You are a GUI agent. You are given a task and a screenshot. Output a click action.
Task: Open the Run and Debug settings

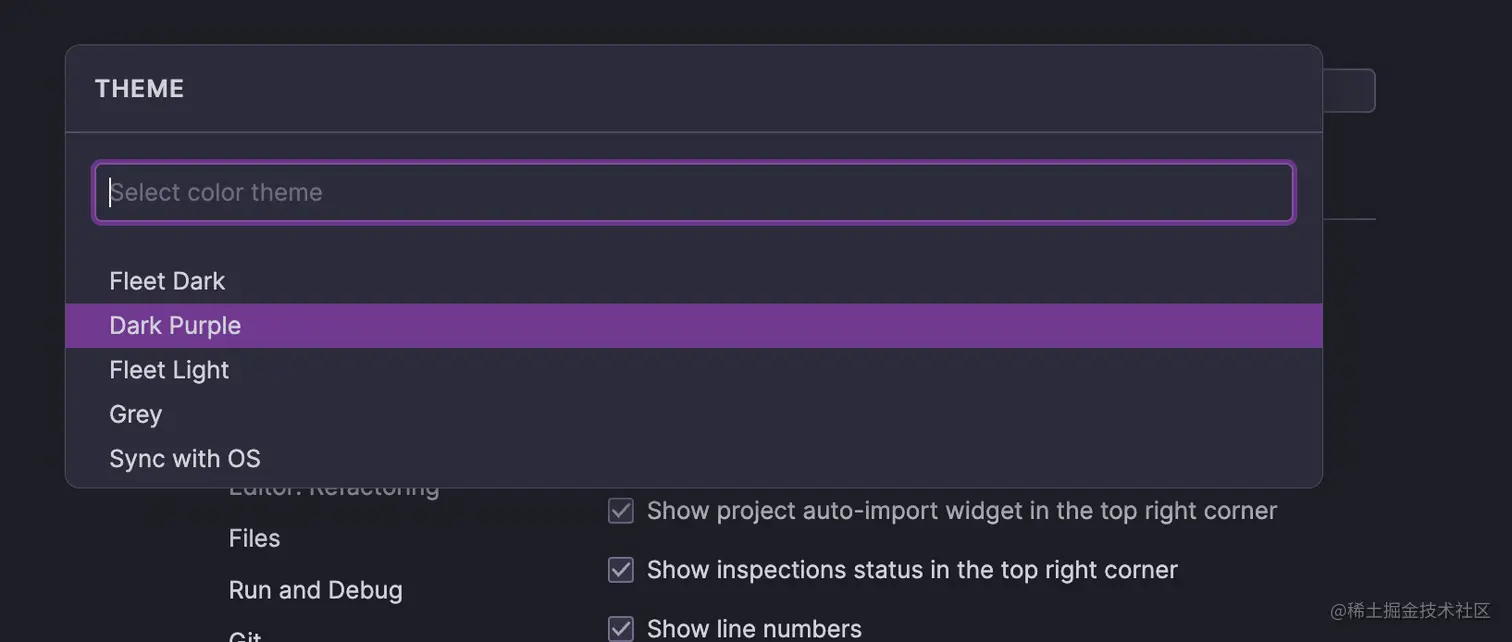[315, 590]
